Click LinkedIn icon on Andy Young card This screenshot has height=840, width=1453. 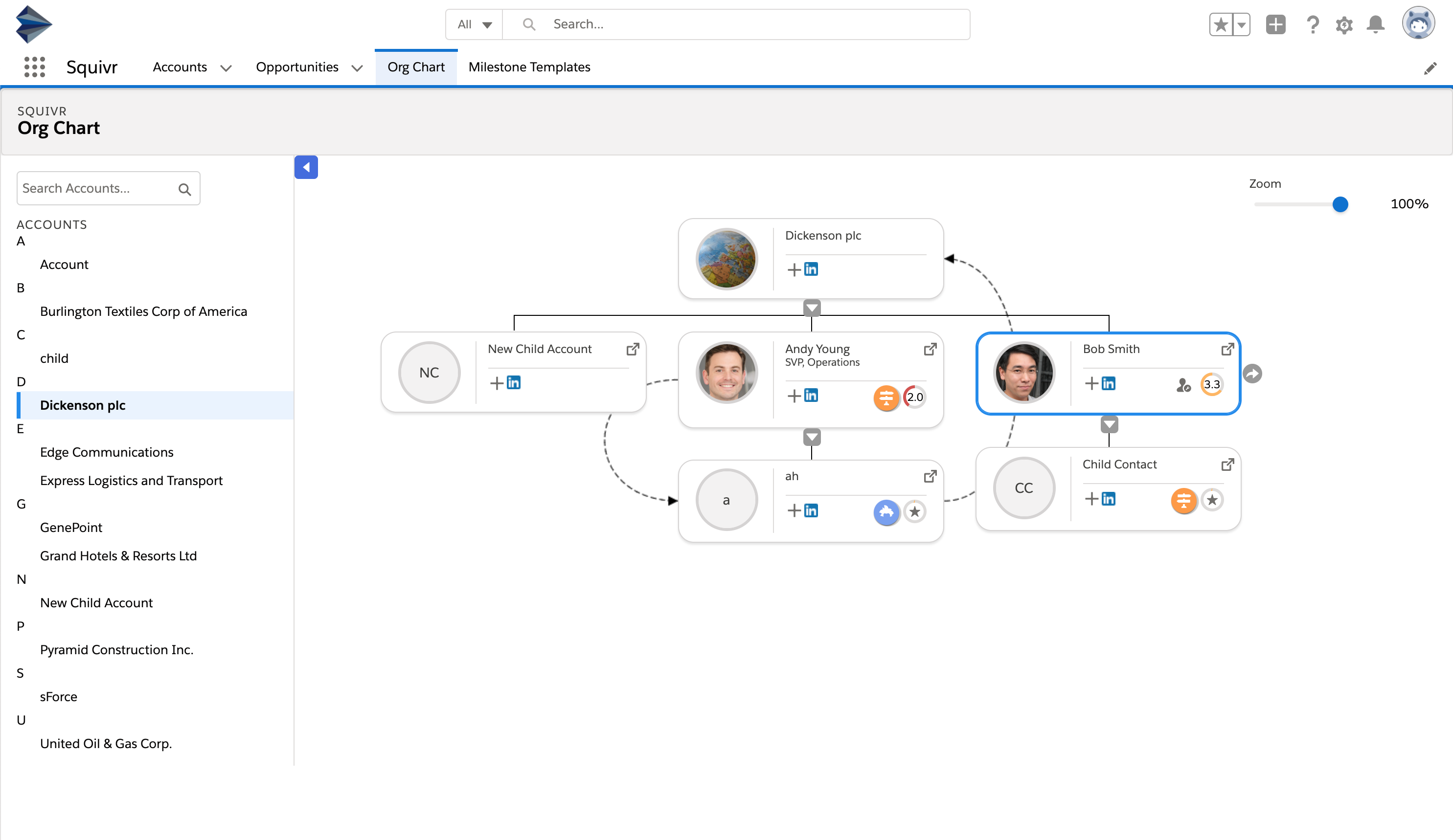pyautogui.click(x=811, y=395)
